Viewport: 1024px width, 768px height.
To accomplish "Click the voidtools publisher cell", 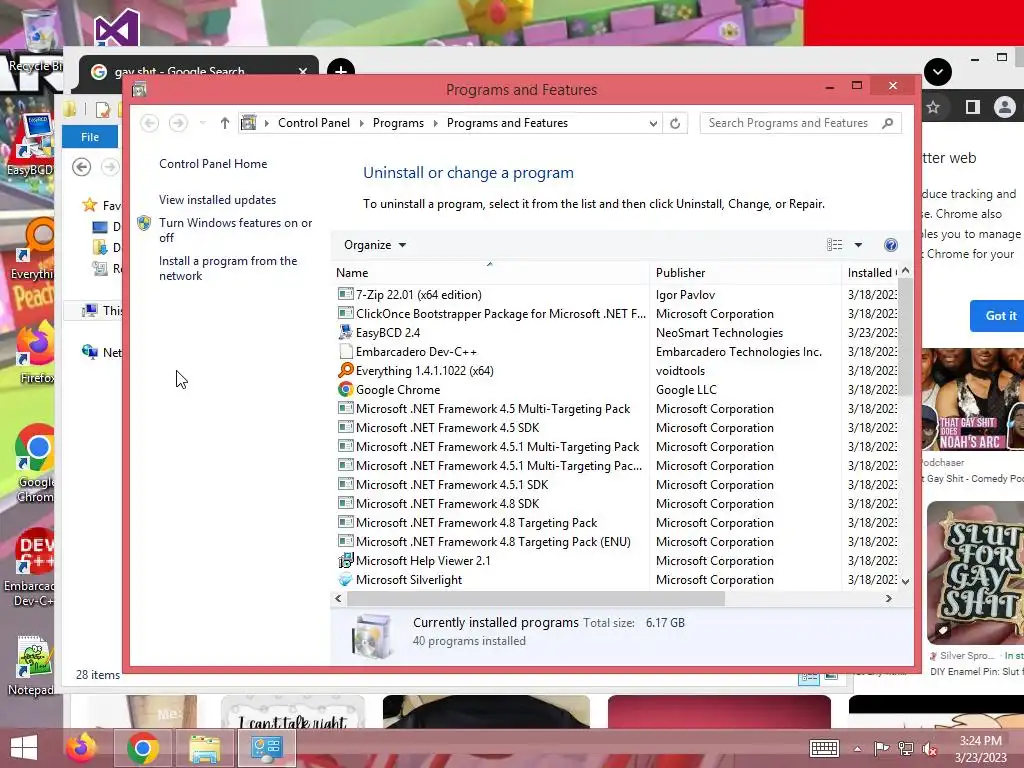I will (x=680, y=370).
